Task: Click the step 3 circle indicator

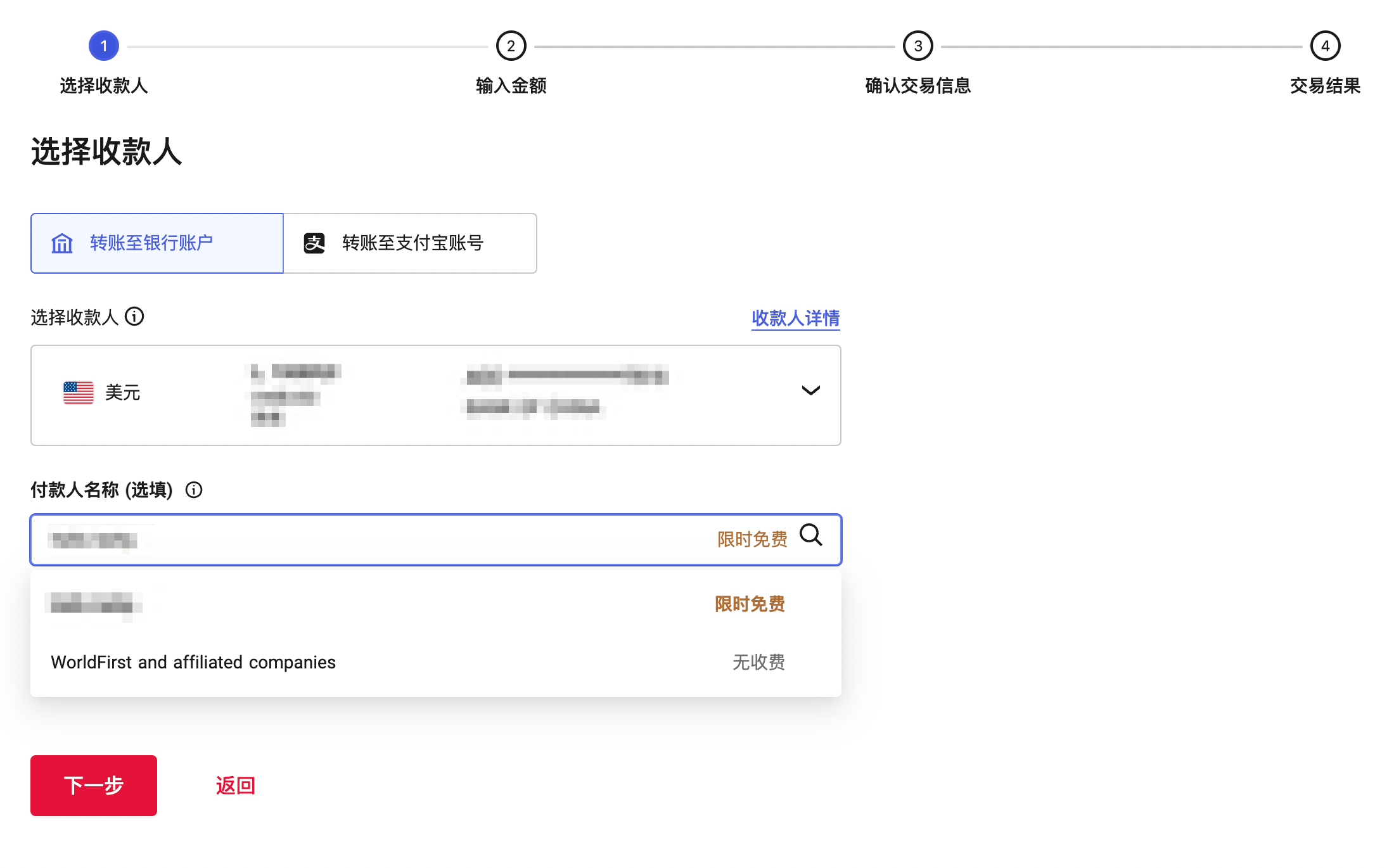Action: coord(918,45)
